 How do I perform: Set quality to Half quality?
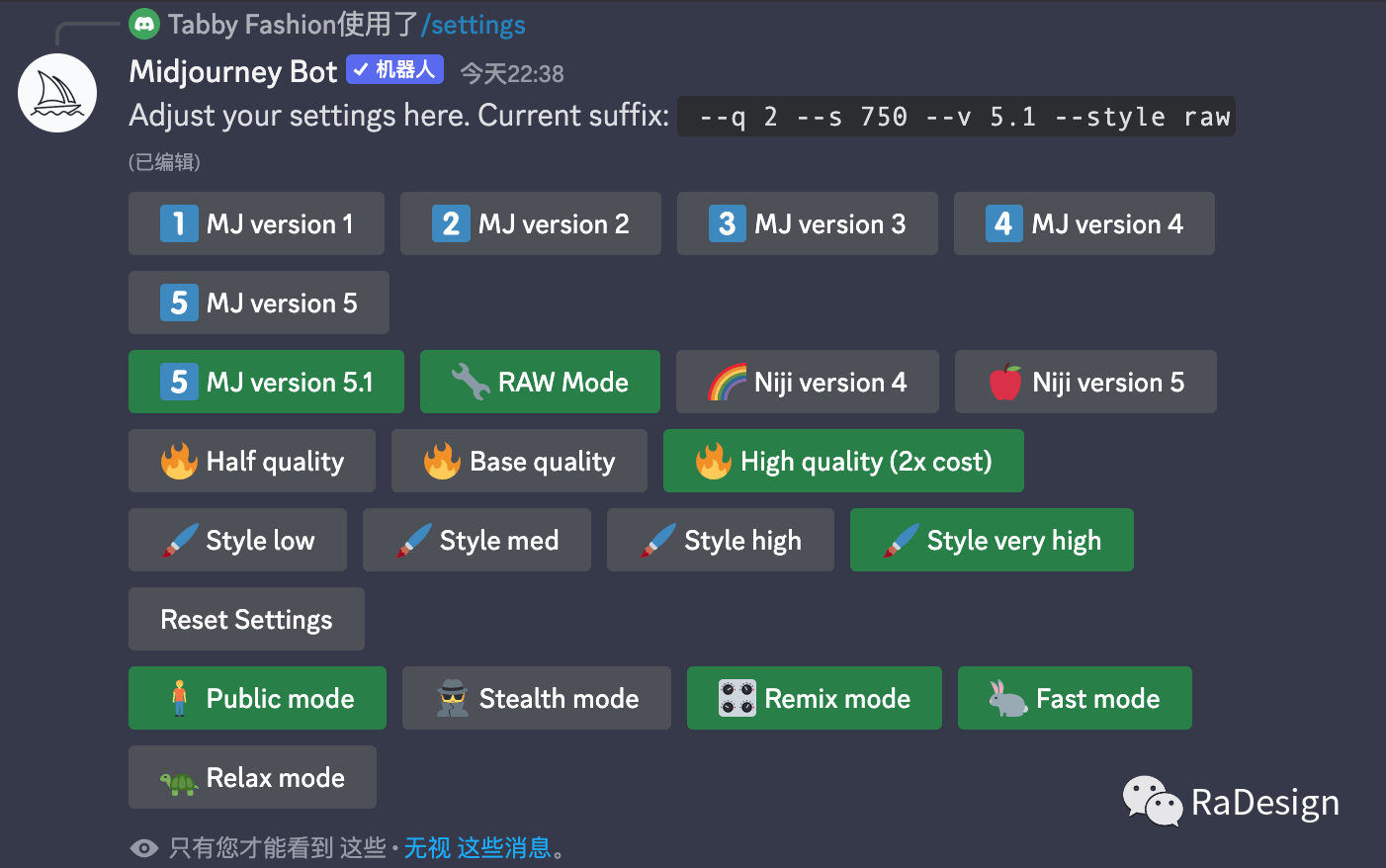[252, 461]
